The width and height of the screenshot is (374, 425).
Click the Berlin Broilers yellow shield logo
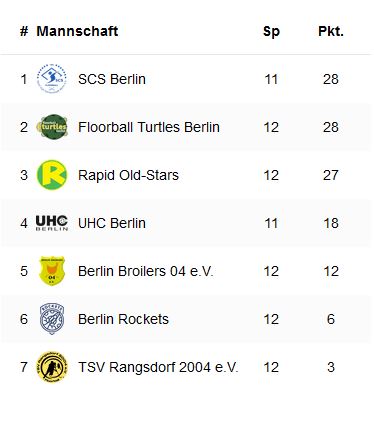click(x=52, y=271)
